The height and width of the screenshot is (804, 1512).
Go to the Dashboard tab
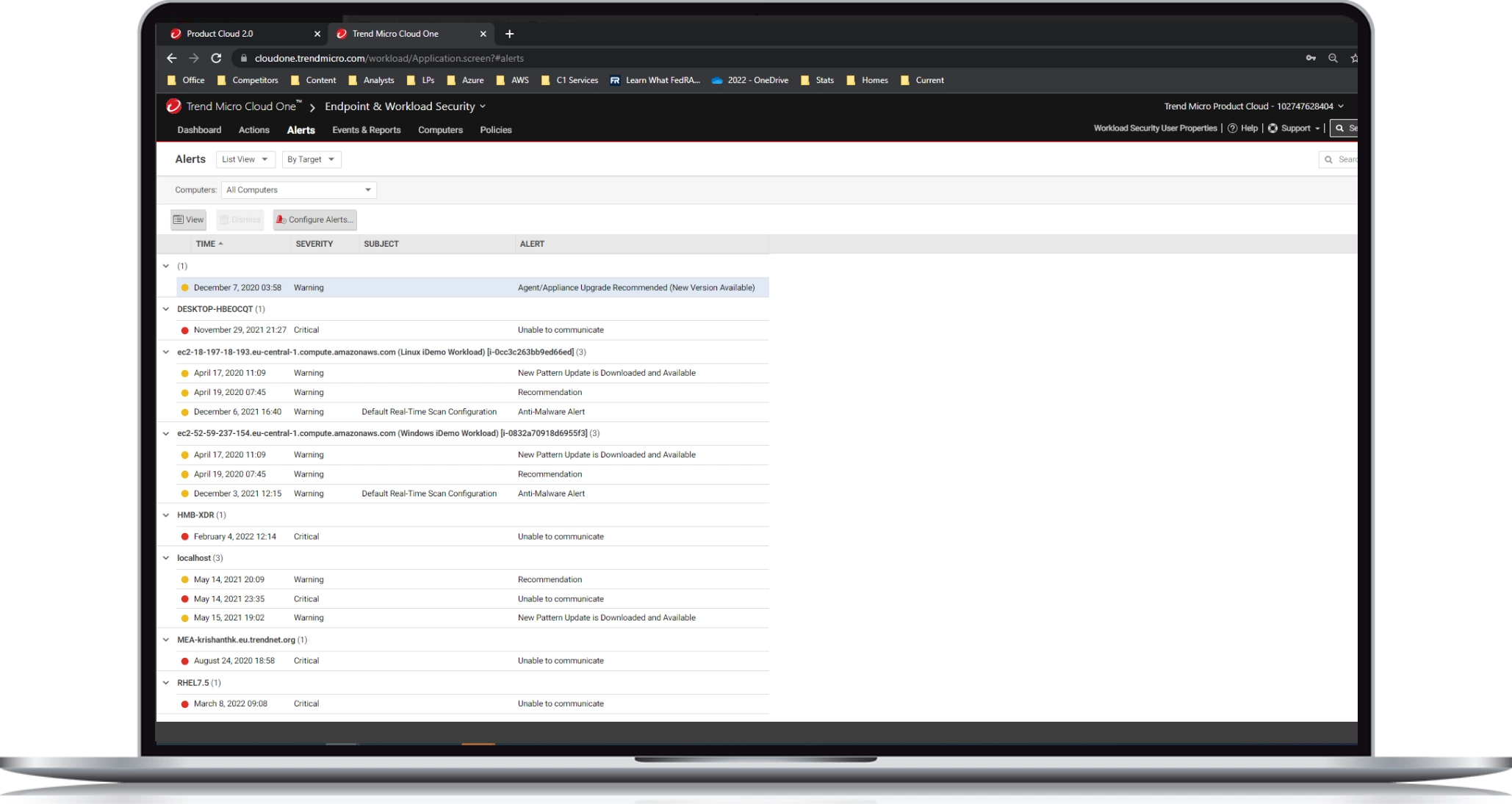pos(199,130)
